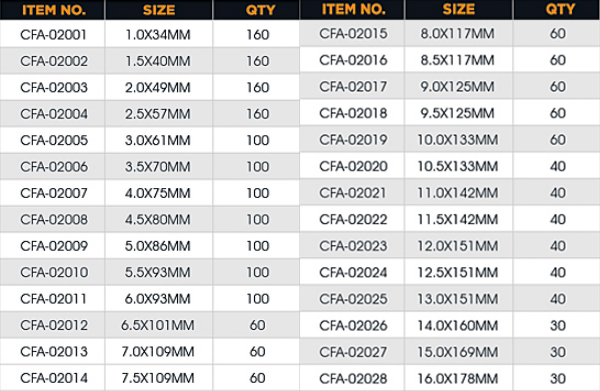
Task: Click size 1.0X34MM
Action: pyautogui.click(x=158, y=35)
